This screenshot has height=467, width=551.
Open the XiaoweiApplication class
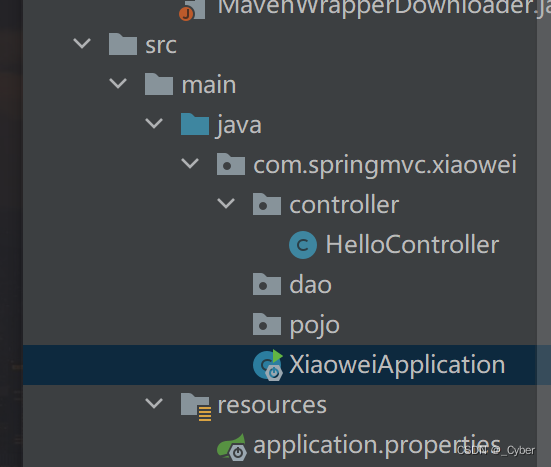(x=397, y=365)
